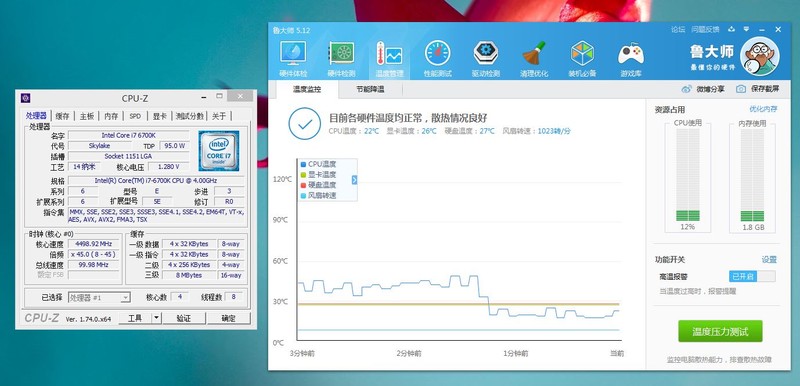Switch to 节能降温 tab
This screenshot has height=386, width=800.
pos(370,89)
